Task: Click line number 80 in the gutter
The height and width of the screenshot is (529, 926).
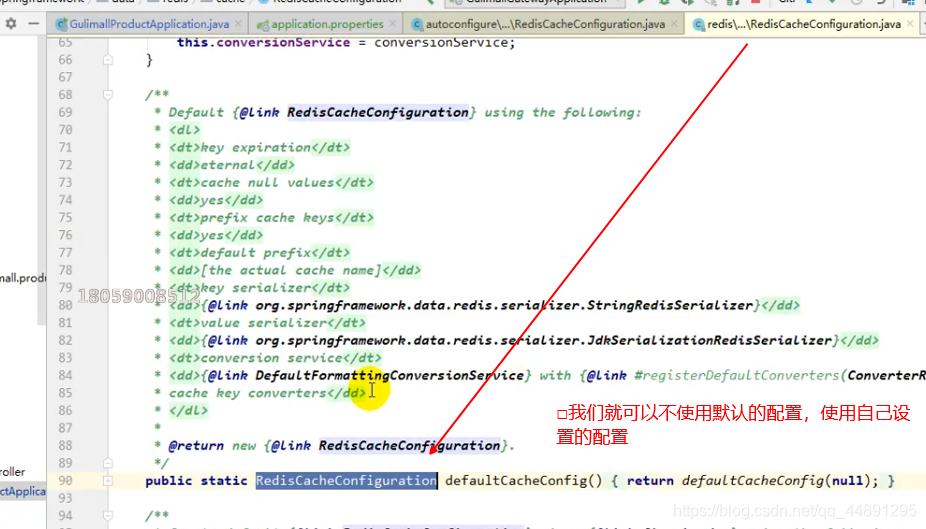Action: [x=65, y=305]
